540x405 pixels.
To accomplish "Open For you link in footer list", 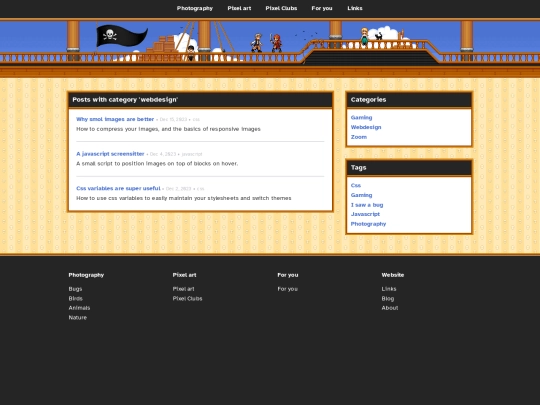I will (288, 289).
